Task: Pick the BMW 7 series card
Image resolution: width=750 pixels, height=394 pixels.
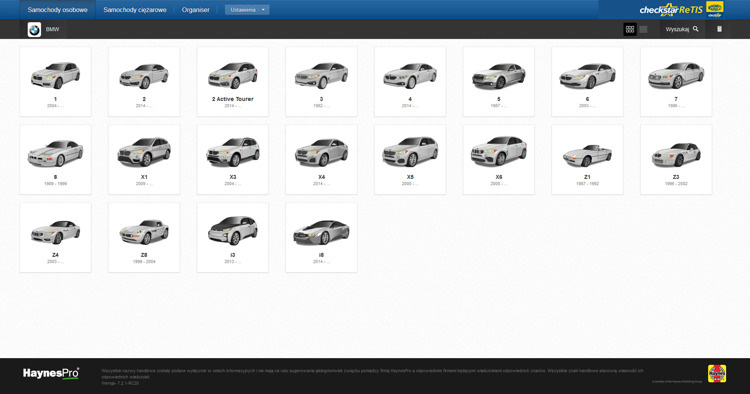Action: [676, 81]
